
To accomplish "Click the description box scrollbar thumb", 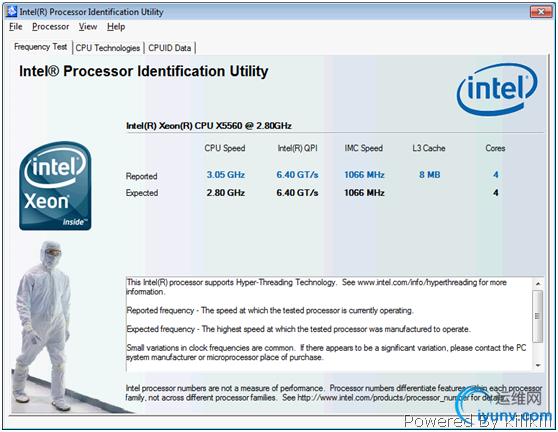I will point(537,316).
